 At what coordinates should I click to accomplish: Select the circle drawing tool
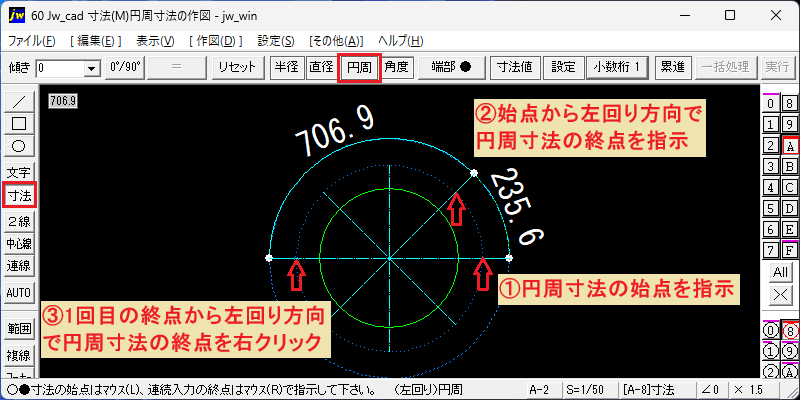click(19, 146)
